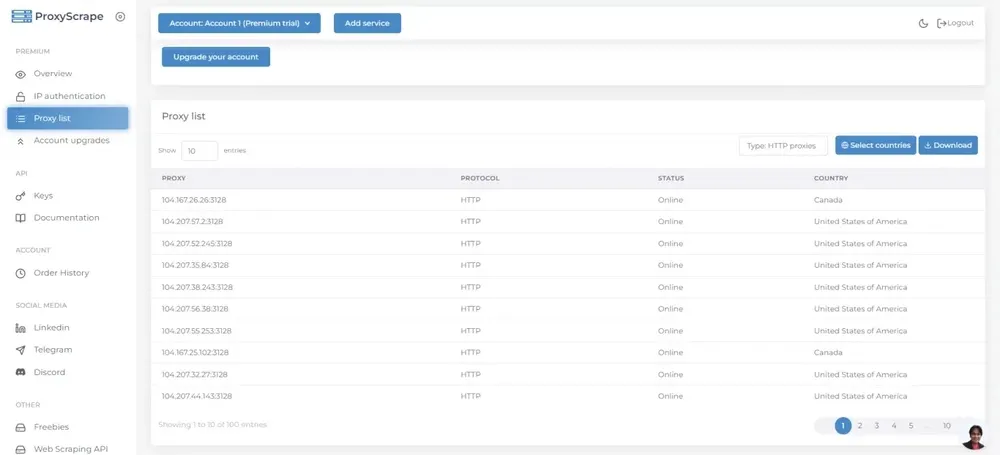Image resolution: width=1000 pixels, height=455 pixels.
Task: Click the Logout arrow icon
Action: pyautogui.click(x=941, y=24)
